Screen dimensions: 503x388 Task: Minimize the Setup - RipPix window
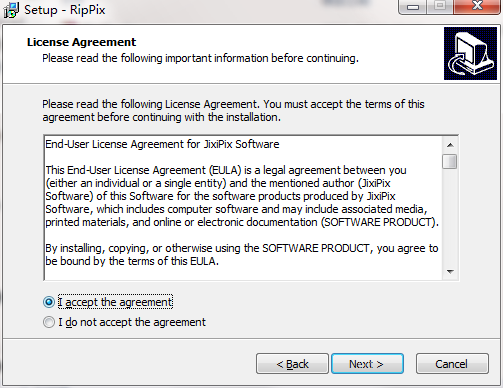click(x=413, y=7)
